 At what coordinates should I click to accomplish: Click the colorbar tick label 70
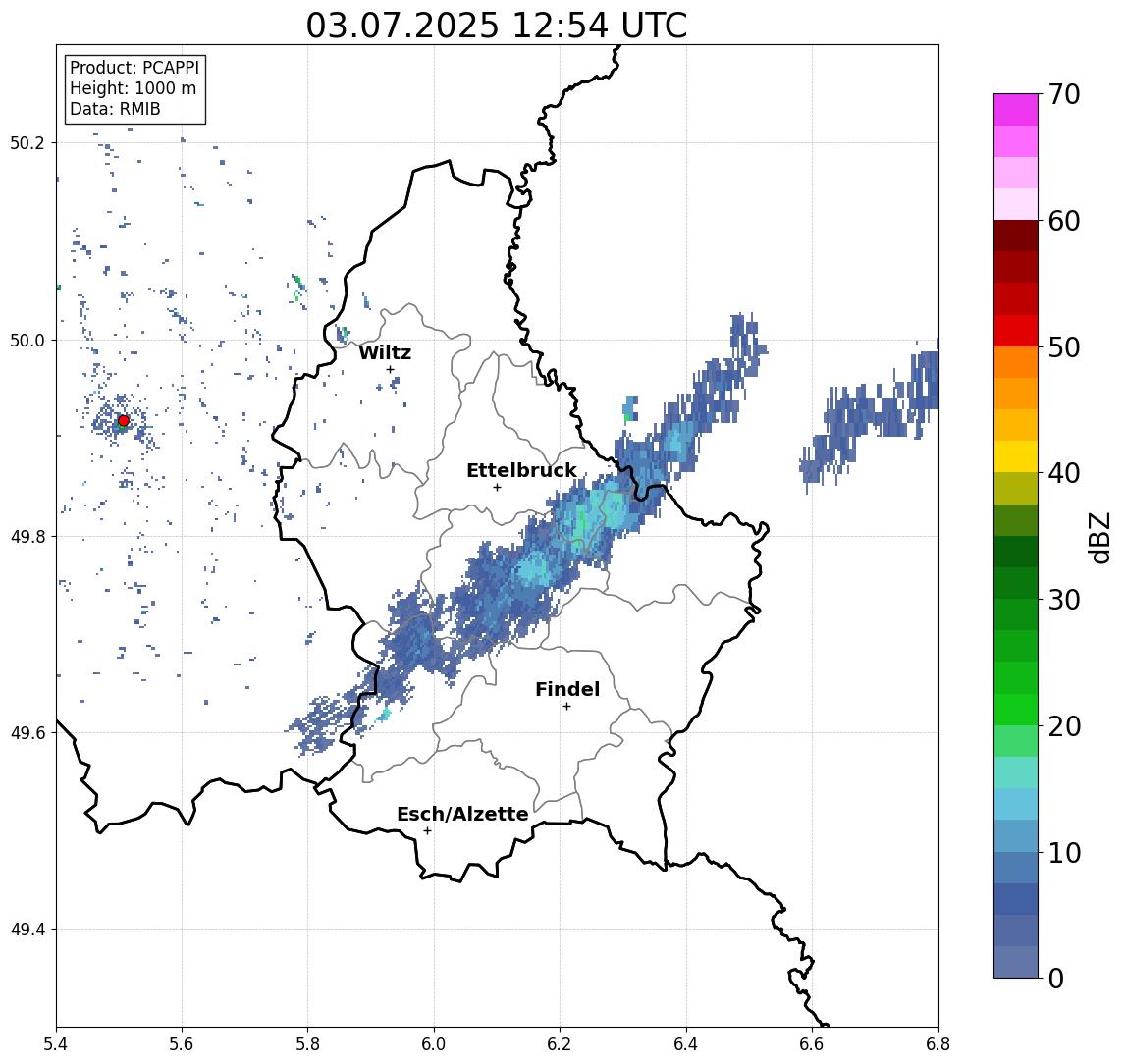click(1064, 94)
